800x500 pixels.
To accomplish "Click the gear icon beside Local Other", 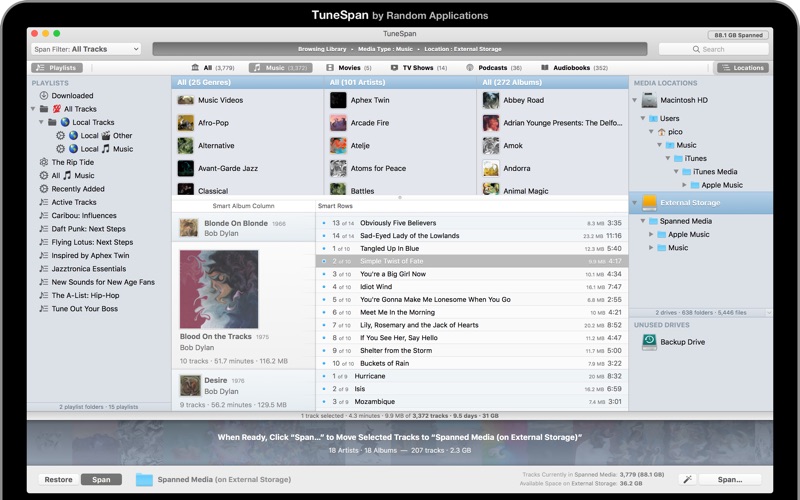I will click(x=61, y=136).
